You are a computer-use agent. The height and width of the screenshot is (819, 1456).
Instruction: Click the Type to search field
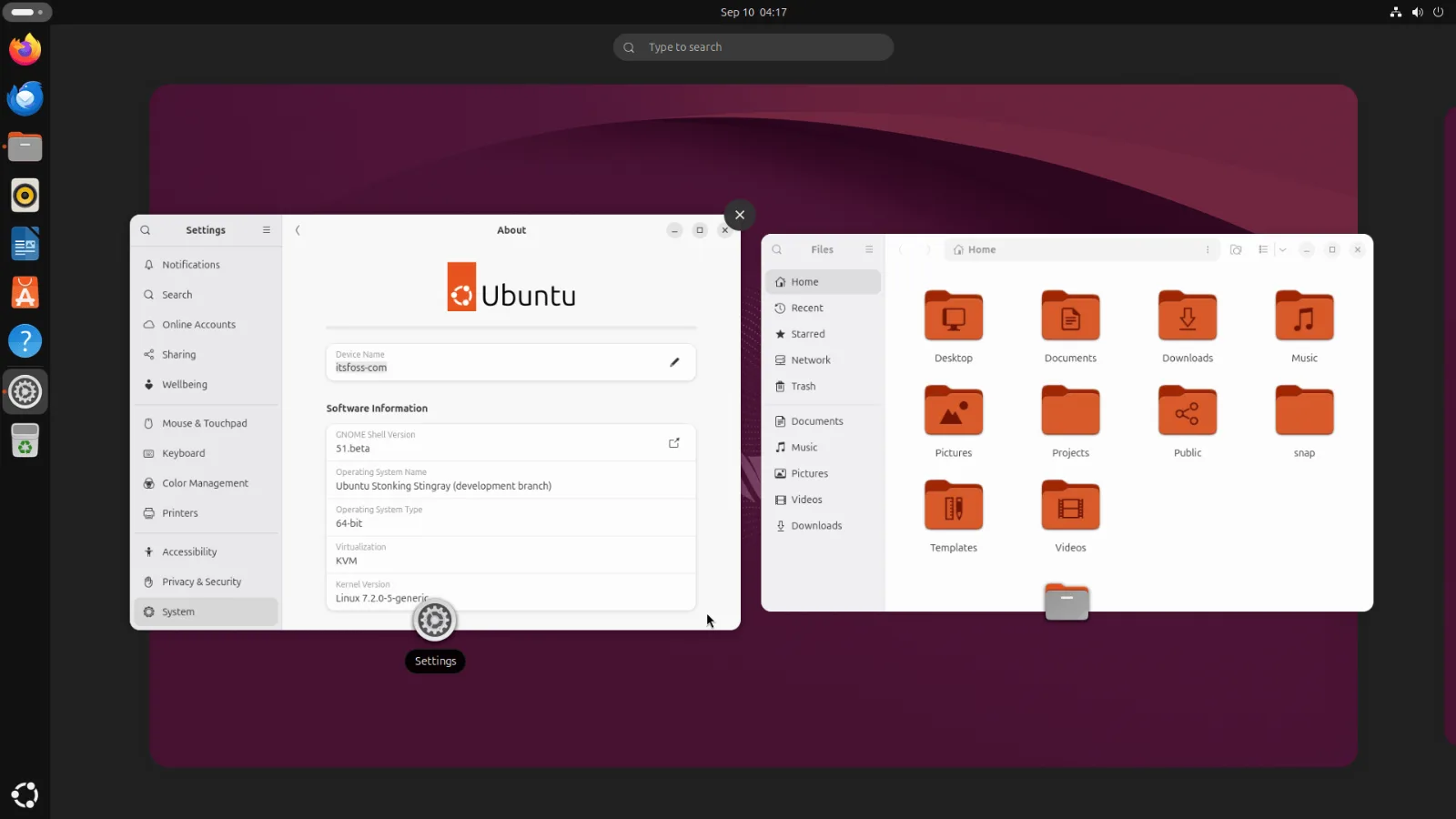(x=753, y=47)
